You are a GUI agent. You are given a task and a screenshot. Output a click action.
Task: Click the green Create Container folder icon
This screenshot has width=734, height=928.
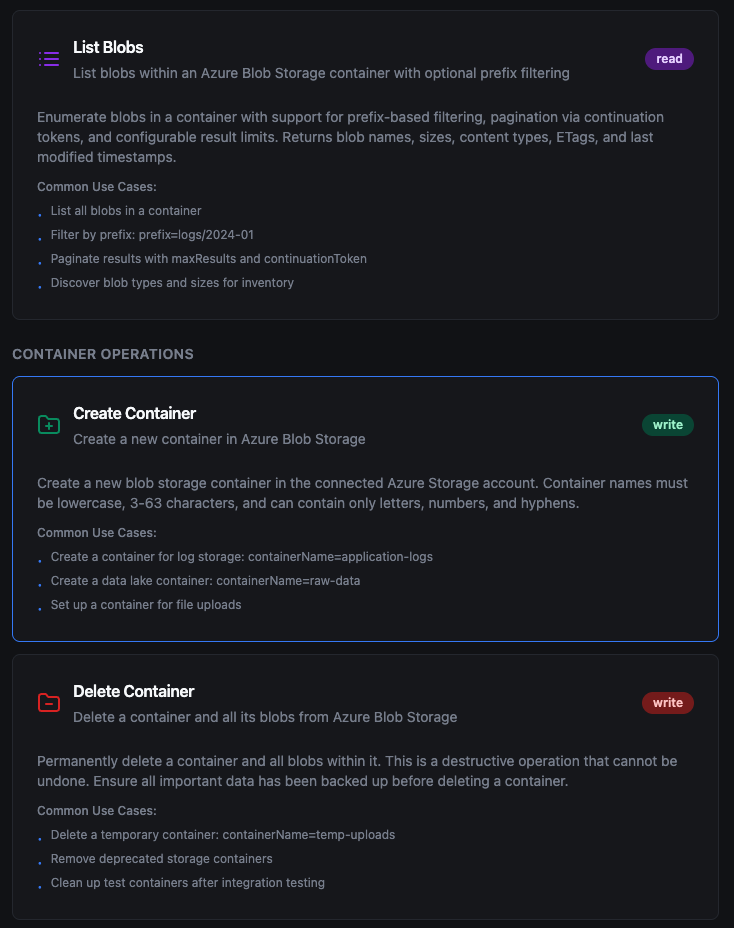pyautogui.click(x=49, y=425)
